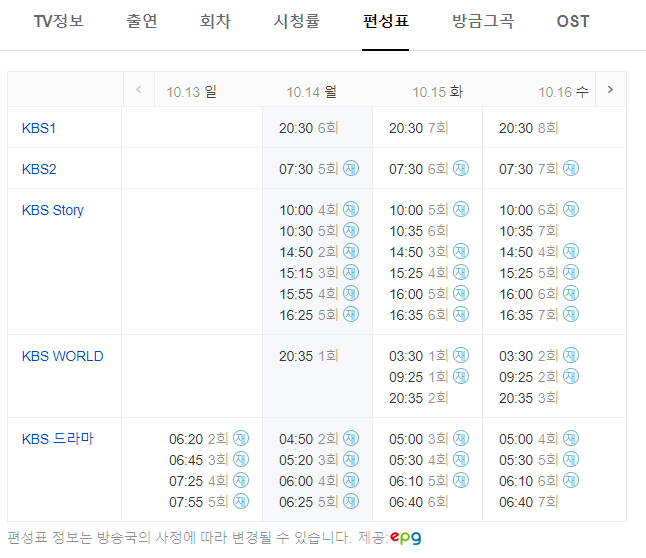
Task: Click the rerun icon beside 07:55 5회
Action: pyautogui.click(x=241, y=501)
